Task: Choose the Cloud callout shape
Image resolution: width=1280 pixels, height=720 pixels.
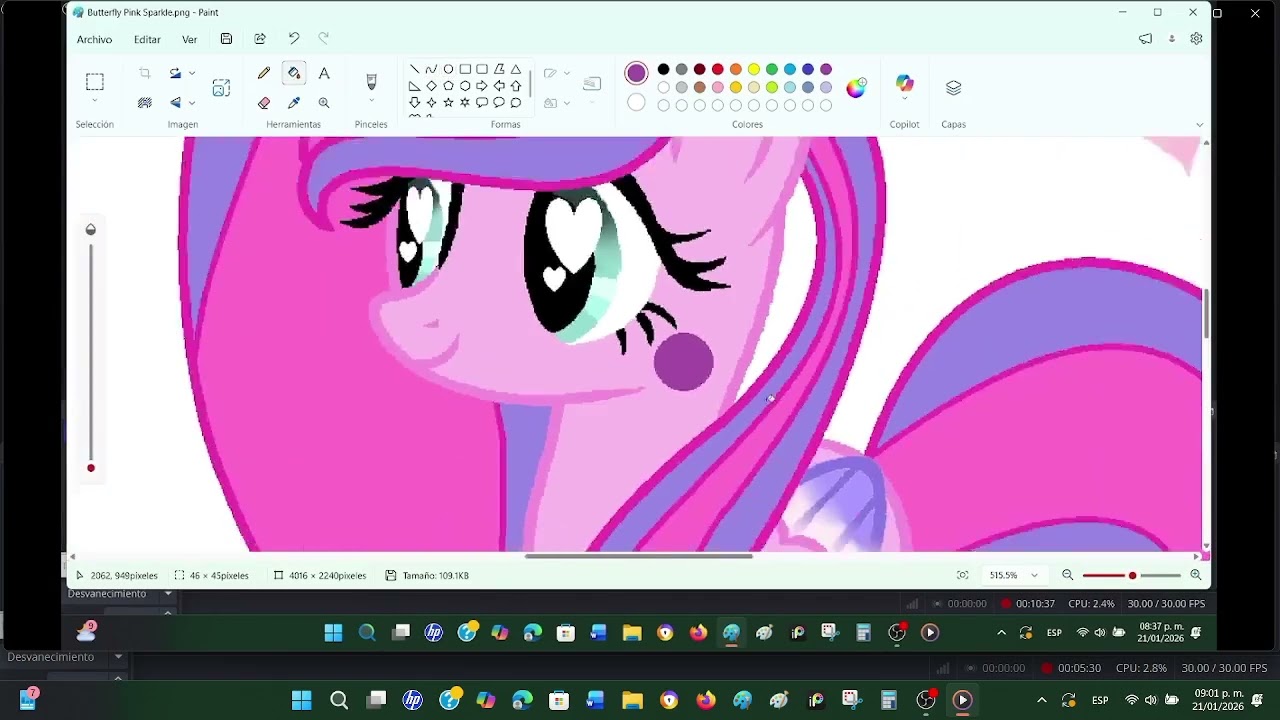Action: (516, 103)
